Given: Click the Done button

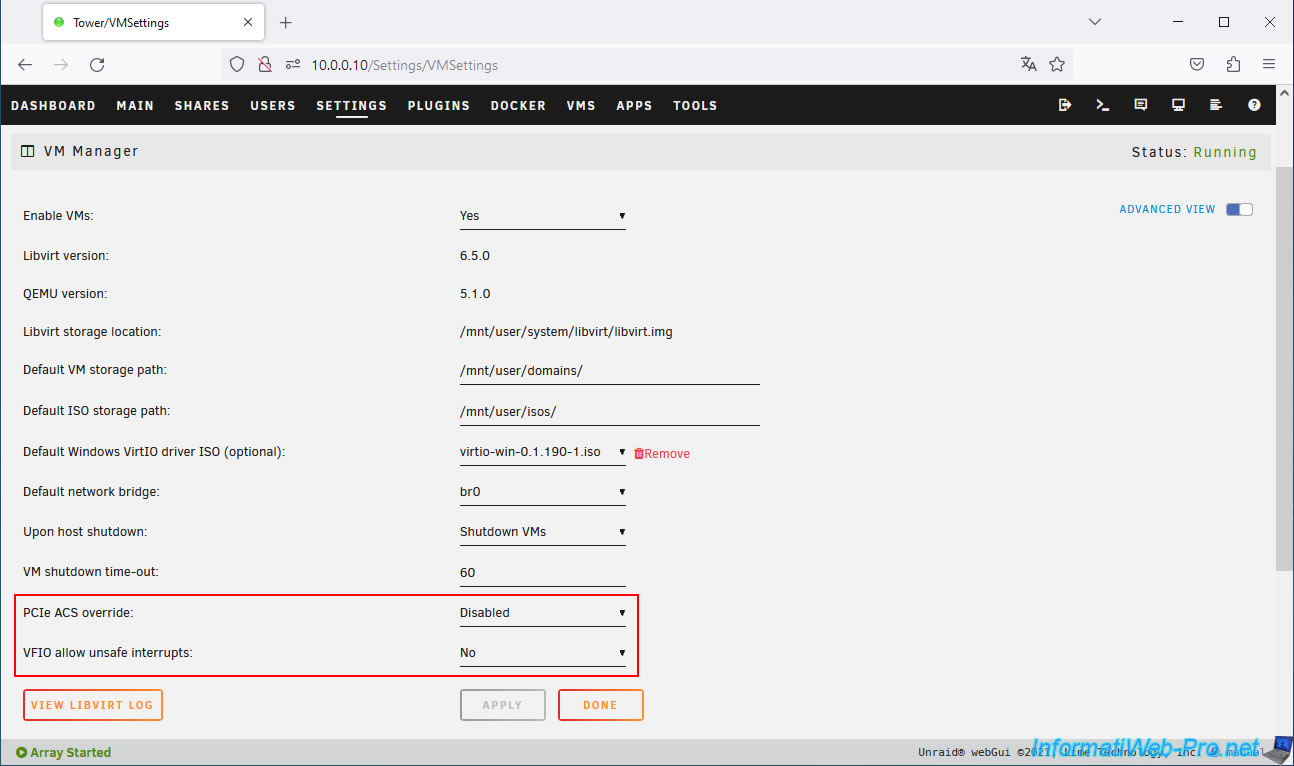Looking at the screenshot, I should tap(600, 705).
